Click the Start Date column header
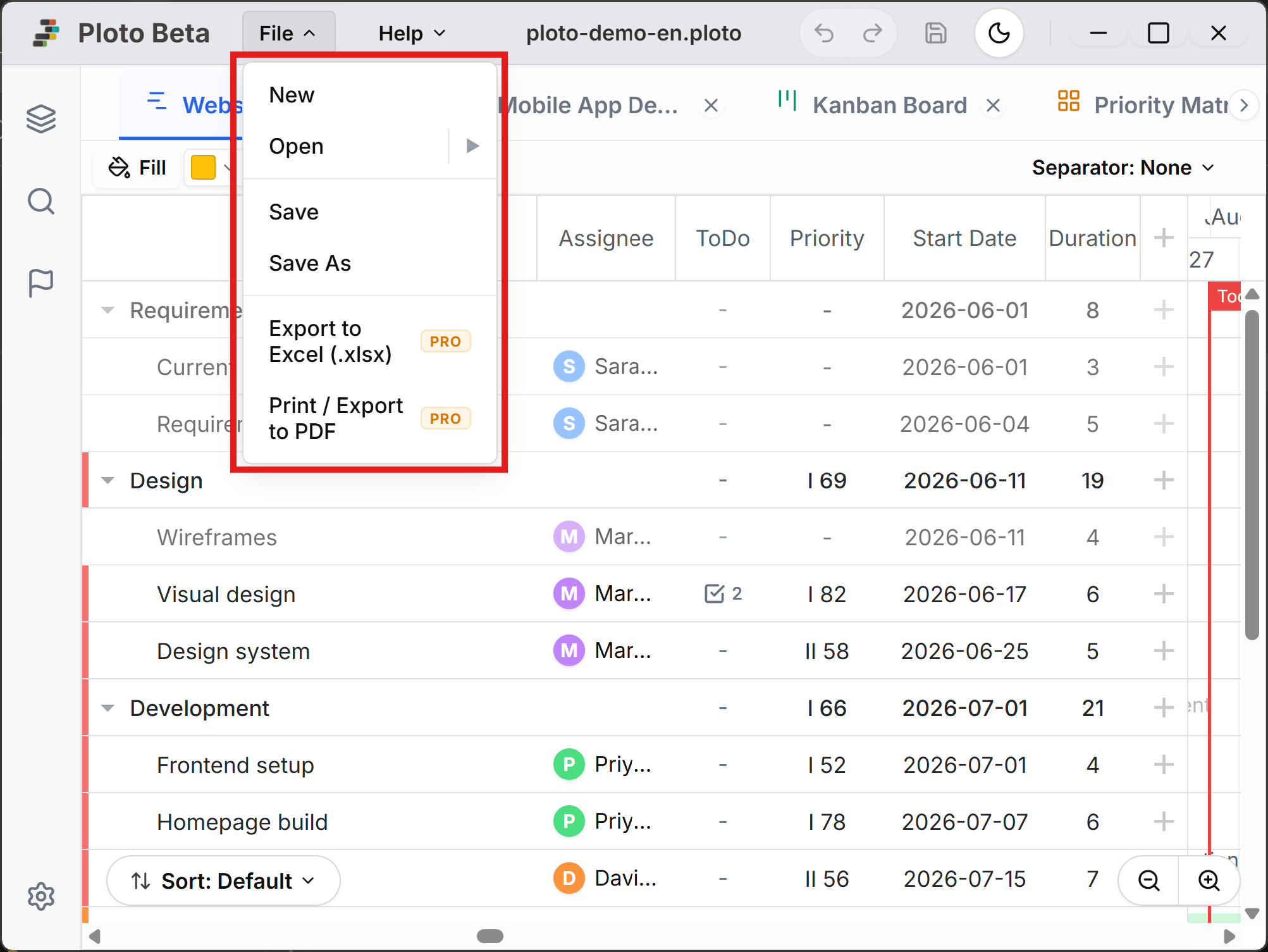This screenshot has width=1268, height=952. pos(964,238)
